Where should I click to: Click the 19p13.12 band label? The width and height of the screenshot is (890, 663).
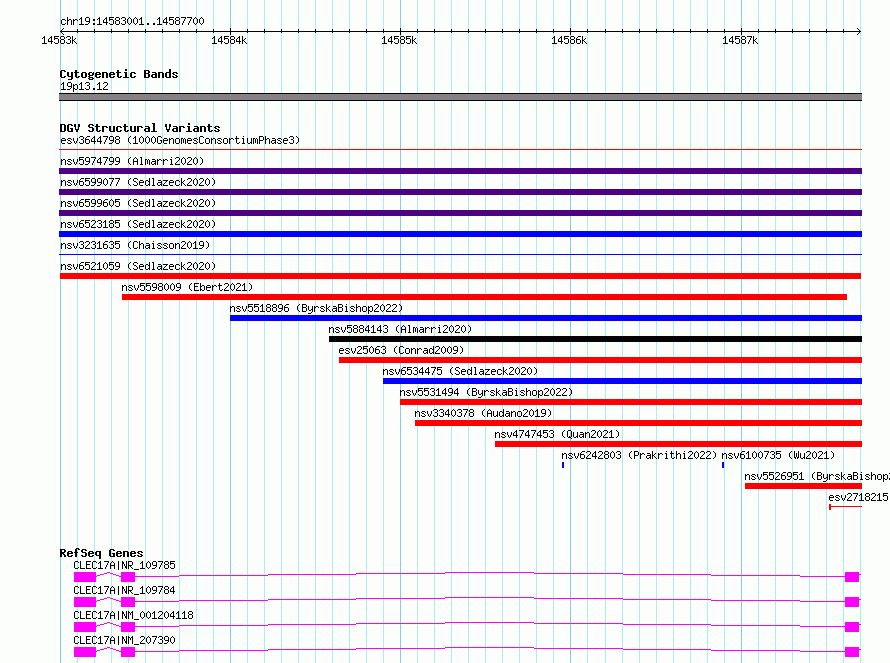coord(84,86)
